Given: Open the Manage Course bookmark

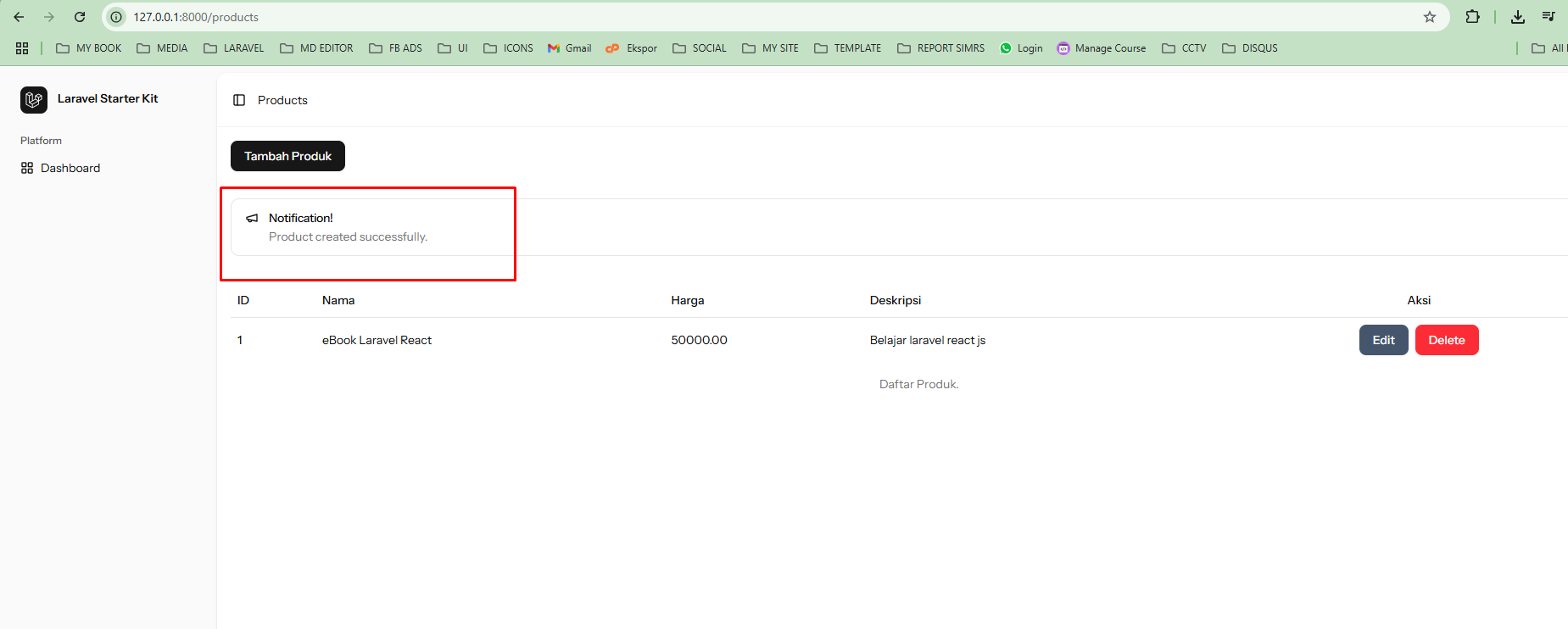Looking at the screenshot, I should 1102,48.
